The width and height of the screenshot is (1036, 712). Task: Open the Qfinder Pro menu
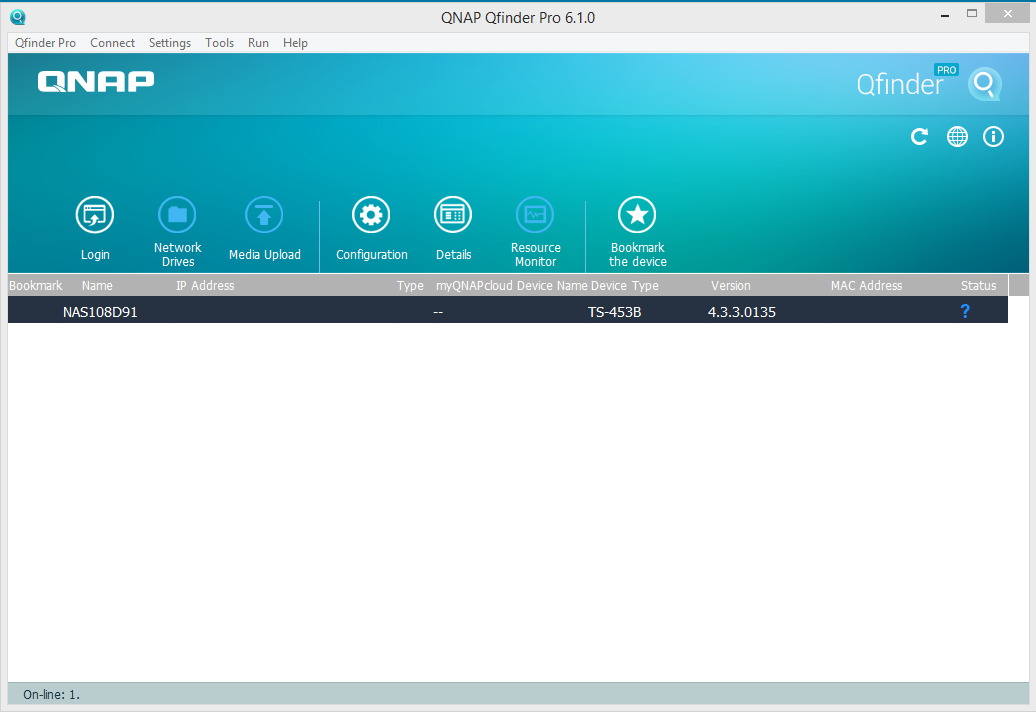pos(46,43)
